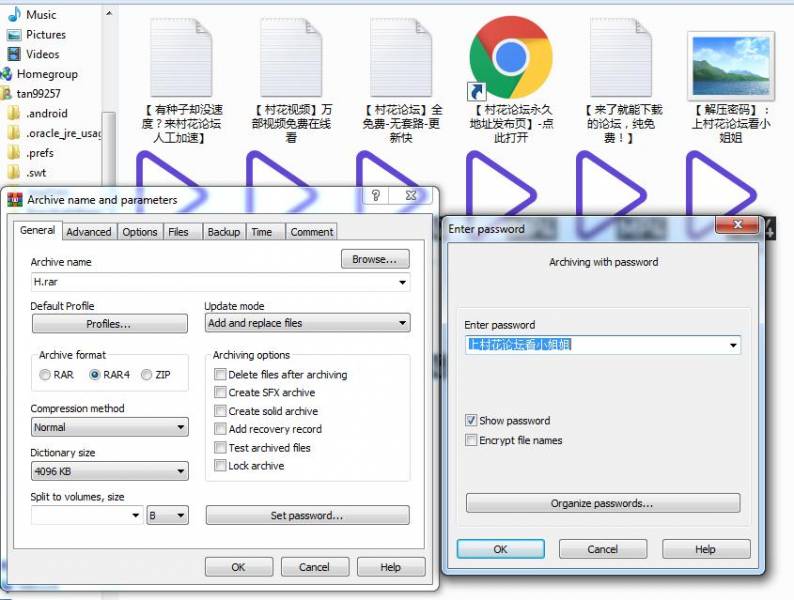Uncheck the Show password checkbox
Screen dimensions: 794x600
click(x=471, y=421)
